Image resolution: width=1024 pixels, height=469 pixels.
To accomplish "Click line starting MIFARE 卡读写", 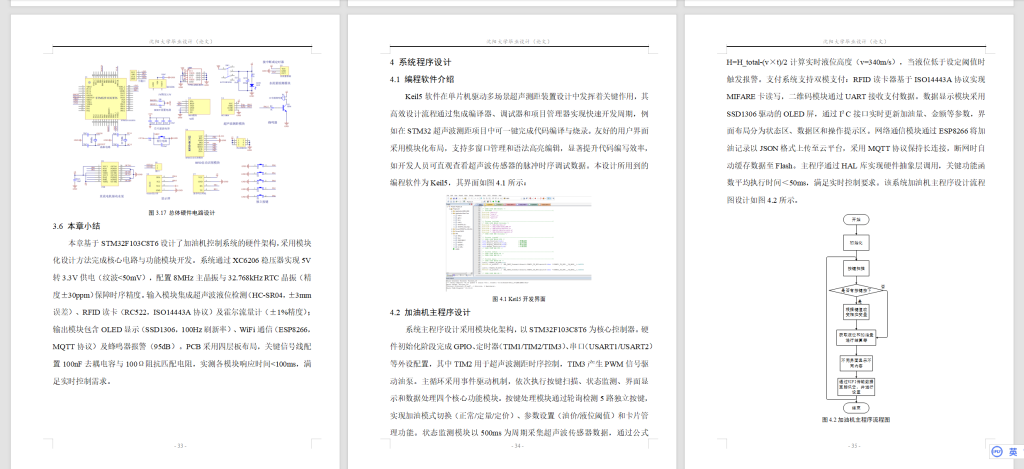I will point(856,96).
